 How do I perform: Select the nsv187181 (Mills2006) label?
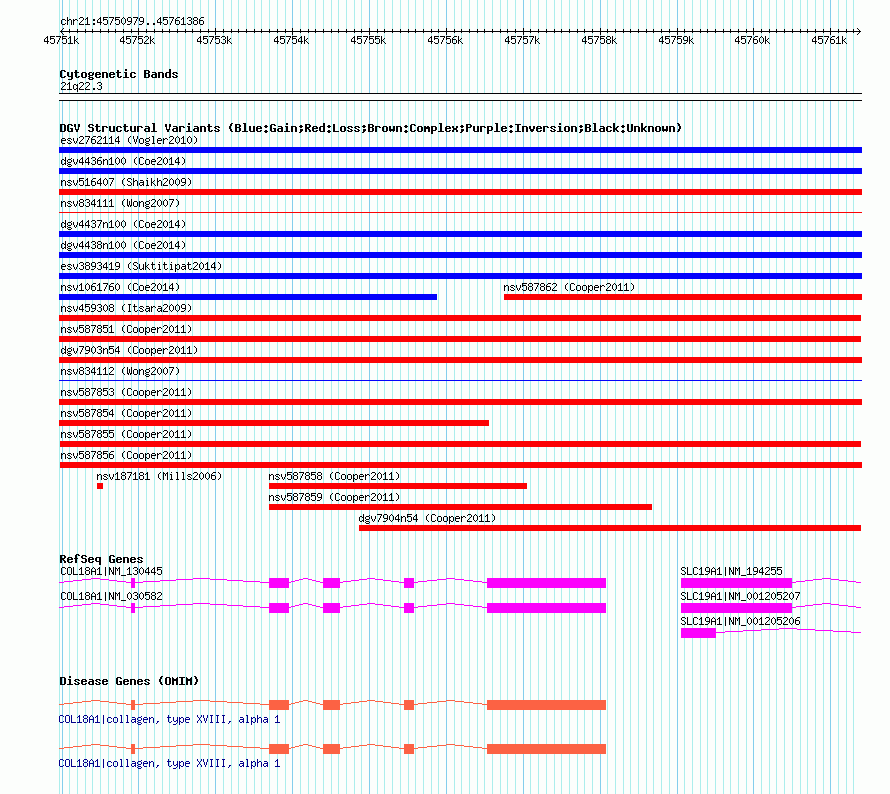(x=159, y=476)
